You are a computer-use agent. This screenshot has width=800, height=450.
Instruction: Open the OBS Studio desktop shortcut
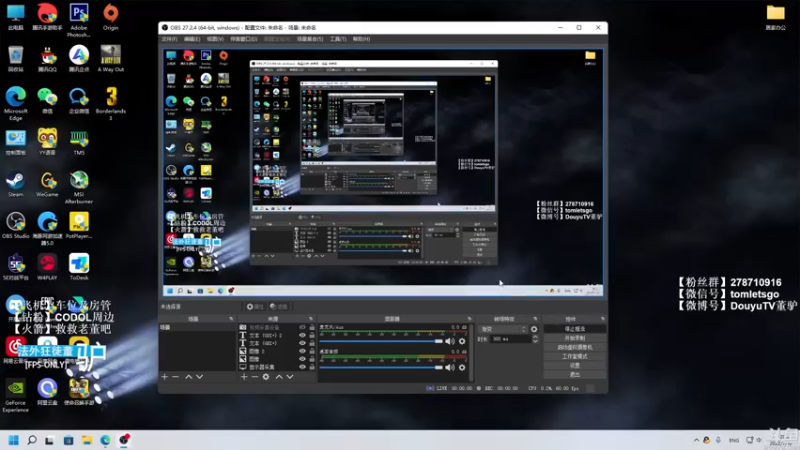(15, 225)
